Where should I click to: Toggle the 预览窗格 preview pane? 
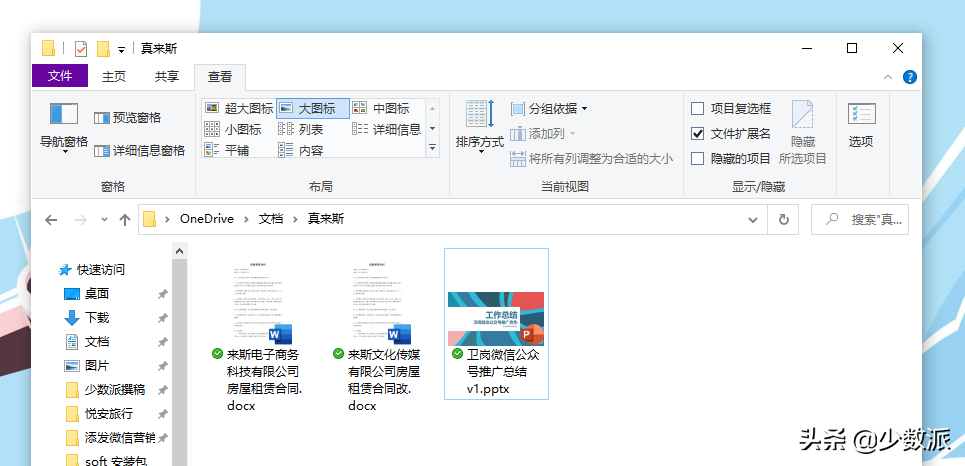pos(127,118)
